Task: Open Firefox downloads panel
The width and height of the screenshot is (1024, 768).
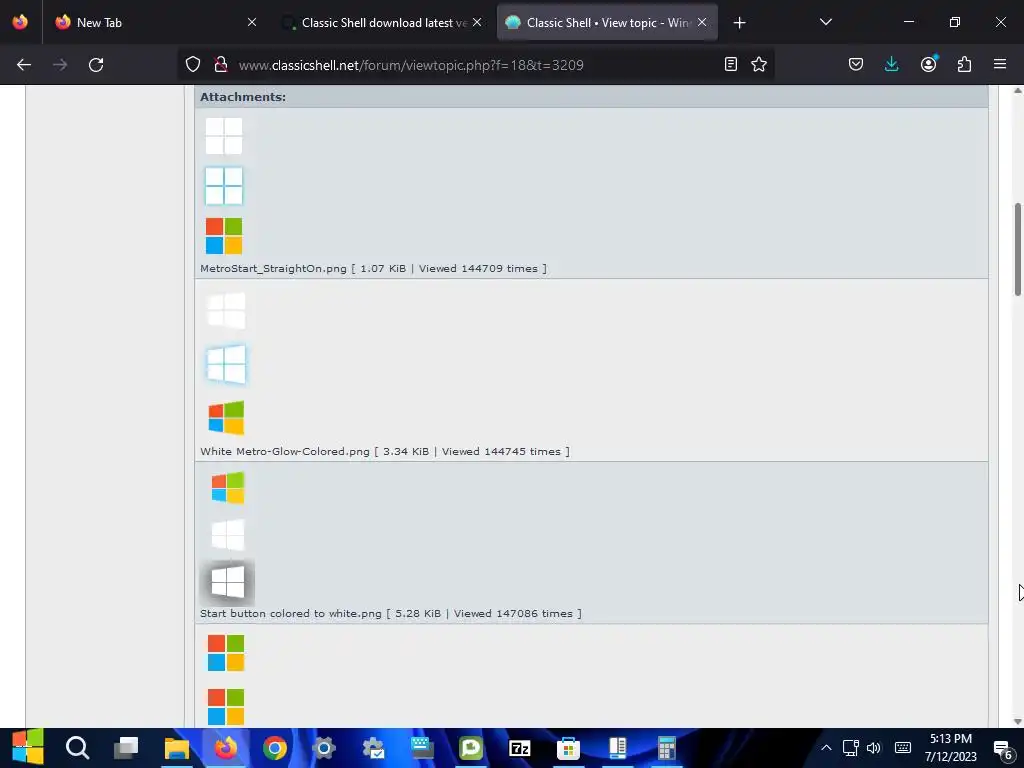Action: [x=891, y=64]
